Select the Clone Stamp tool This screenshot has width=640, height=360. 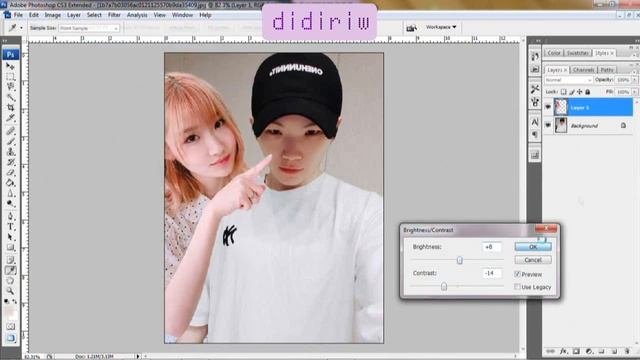coord(10,152)
